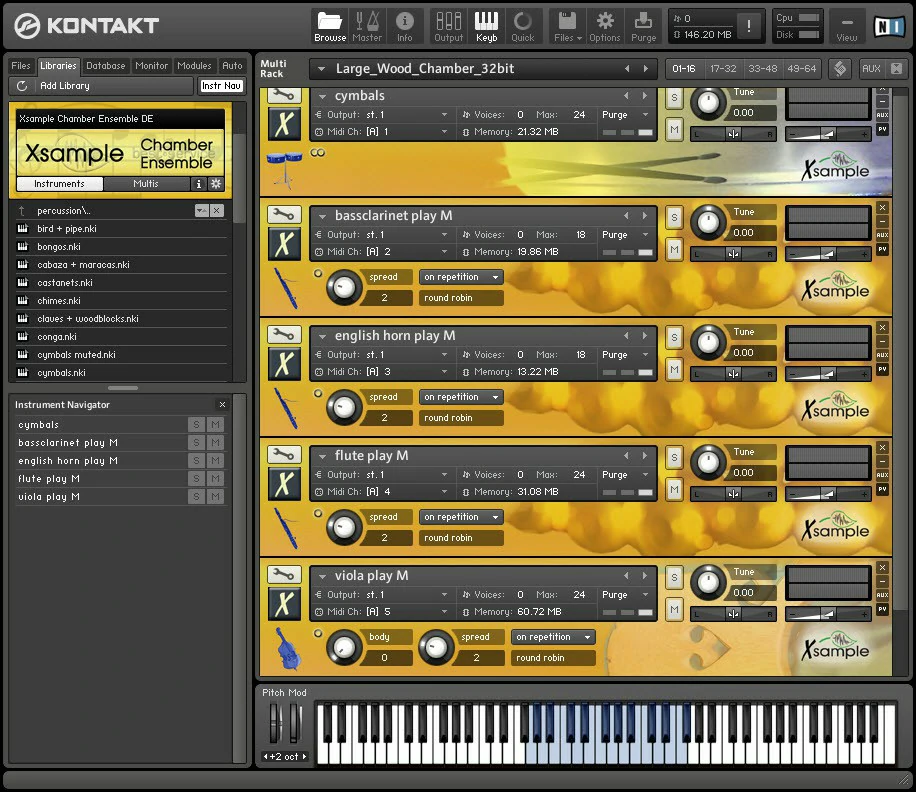Open the multi name dropdown arrow
Image resolution: width=916 pixels, height=792 pixels.
click(321, 69)
